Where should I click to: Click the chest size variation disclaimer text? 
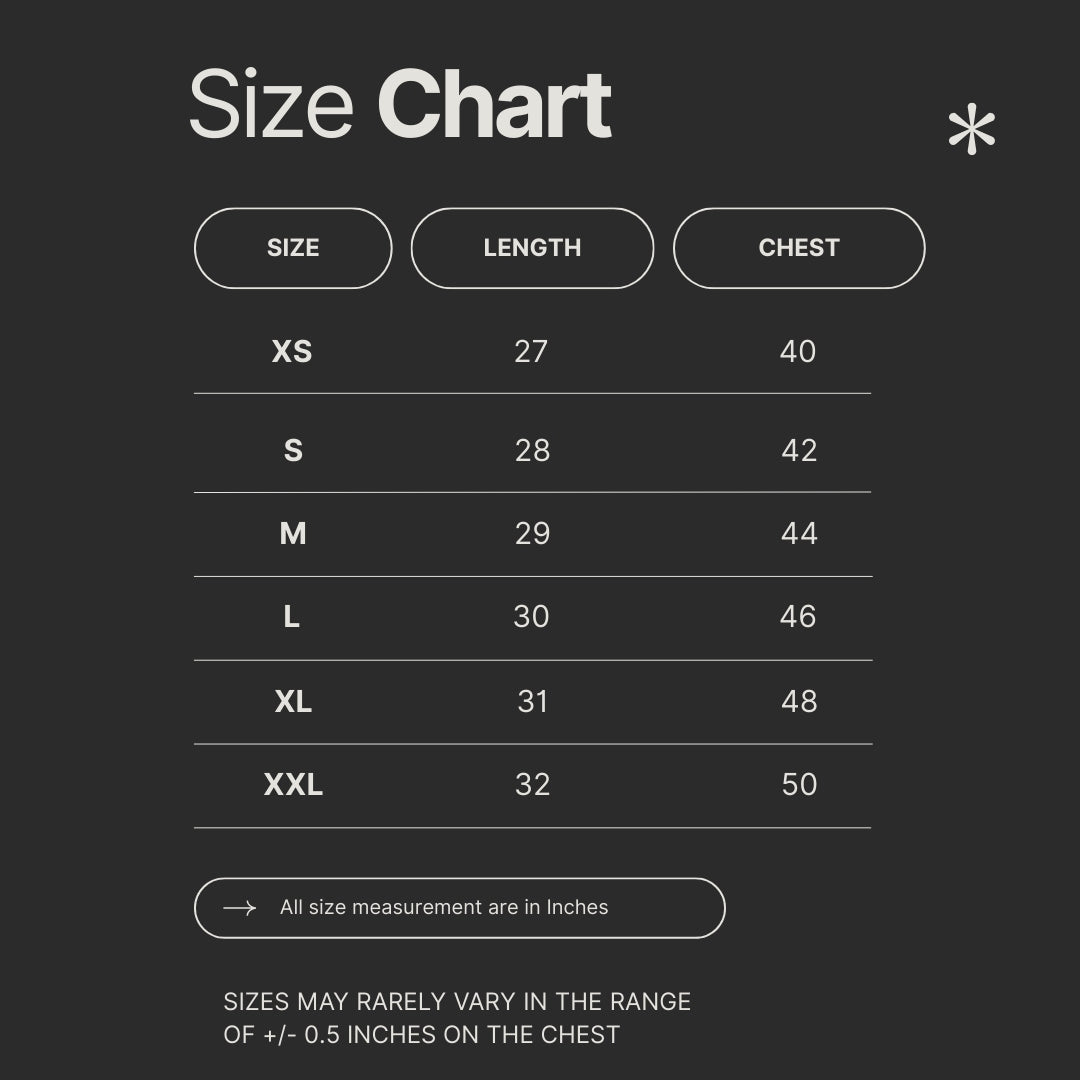coord(457,1018)
